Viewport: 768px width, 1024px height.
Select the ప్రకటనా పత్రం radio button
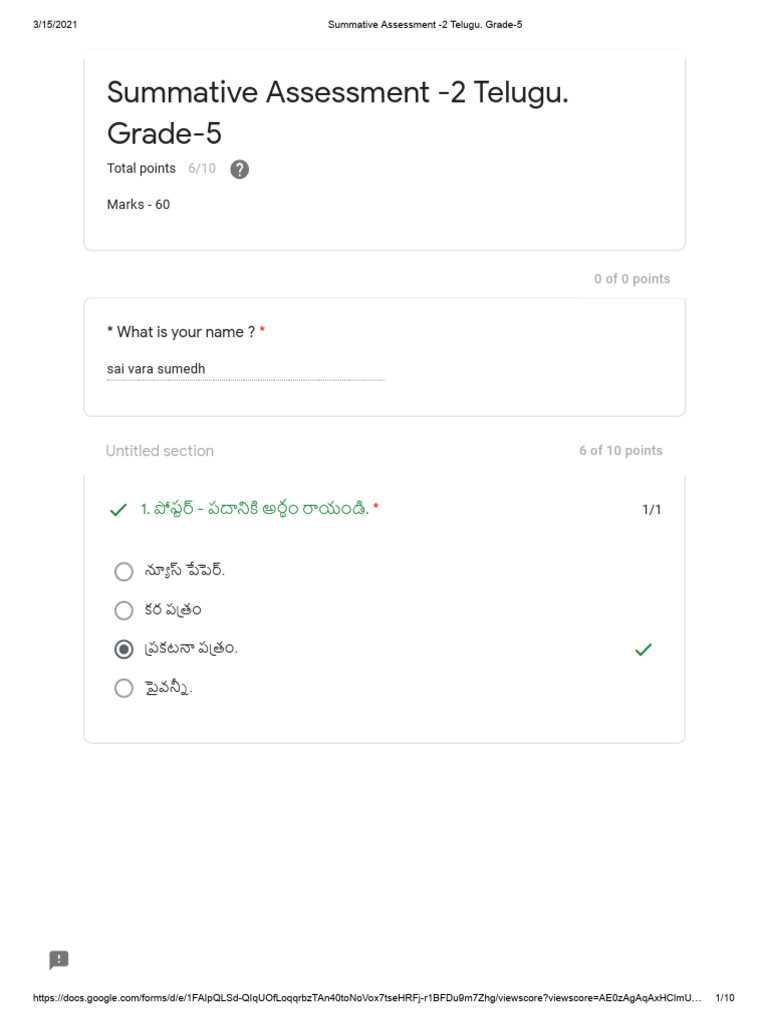tap(124, 649)
